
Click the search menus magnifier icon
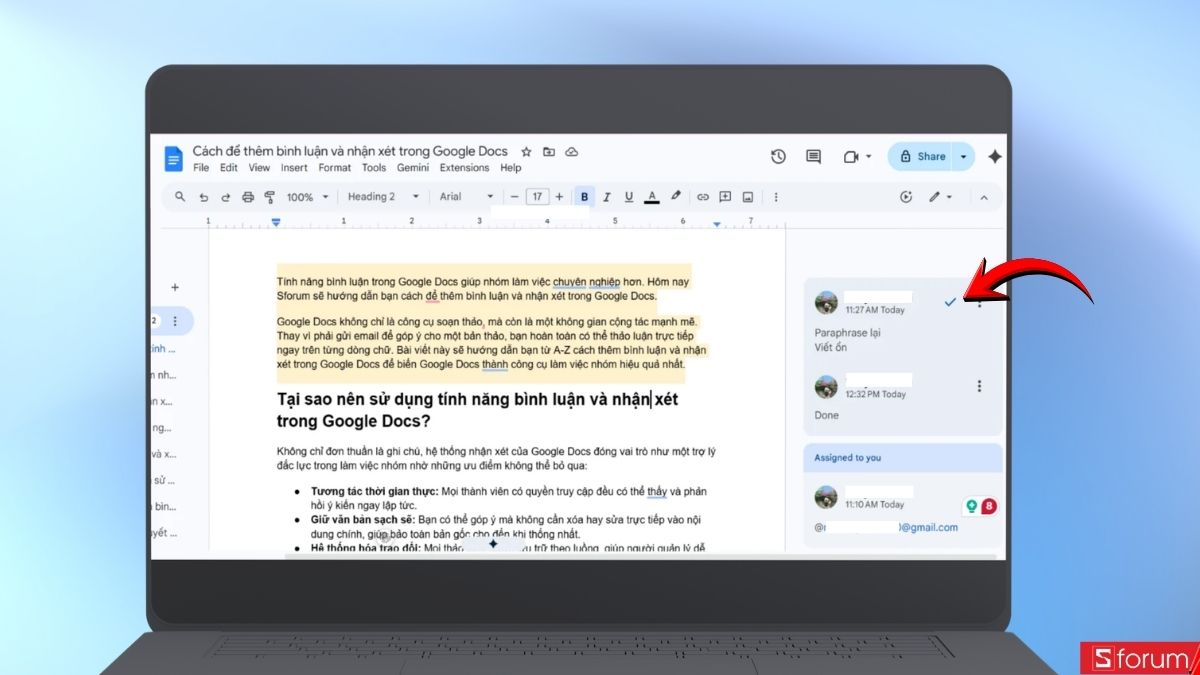click(180, 197)
